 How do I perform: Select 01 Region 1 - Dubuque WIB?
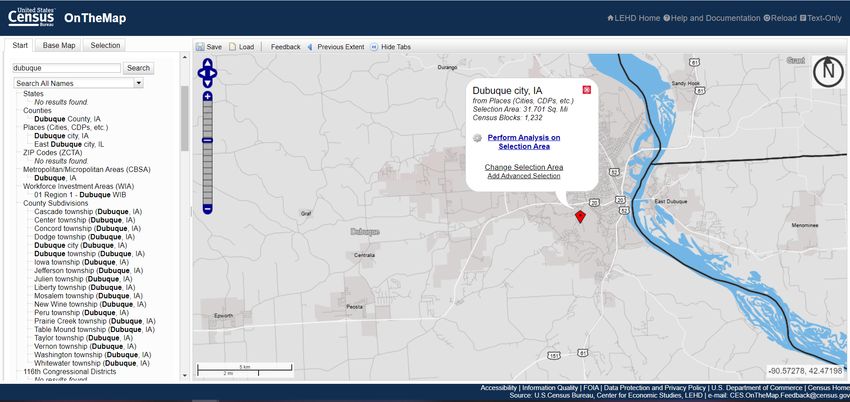point(80,194)
